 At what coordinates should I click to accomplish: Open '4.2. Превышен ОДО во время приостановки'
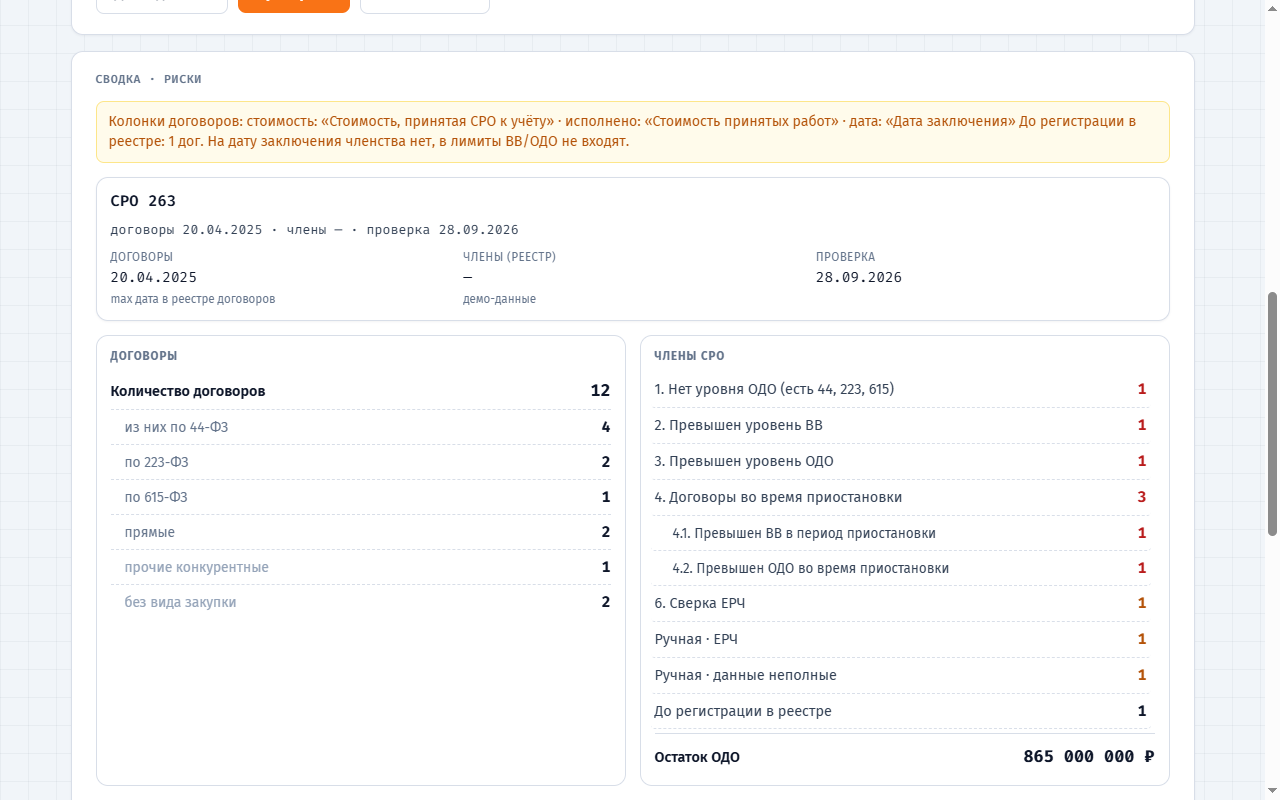901,568
